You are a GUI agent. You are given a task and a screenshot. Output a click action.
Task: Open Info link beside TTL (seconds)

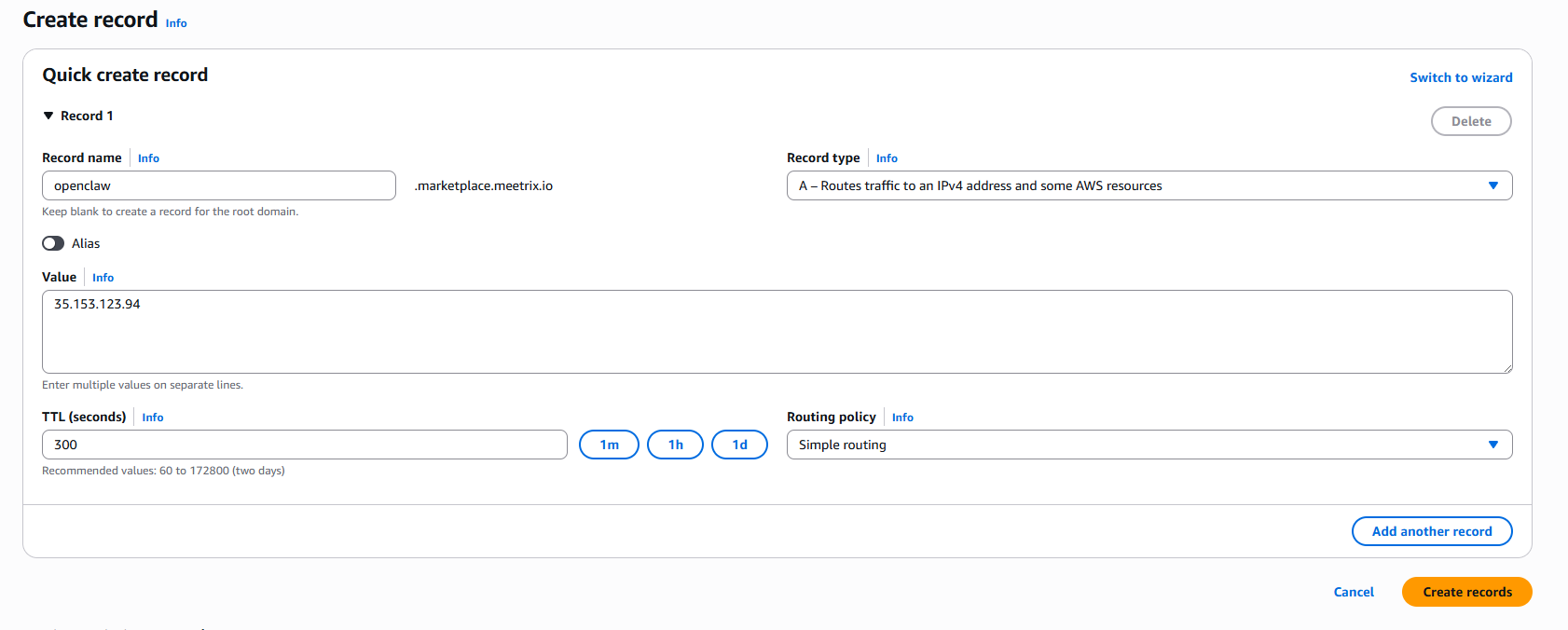[153, 418]
